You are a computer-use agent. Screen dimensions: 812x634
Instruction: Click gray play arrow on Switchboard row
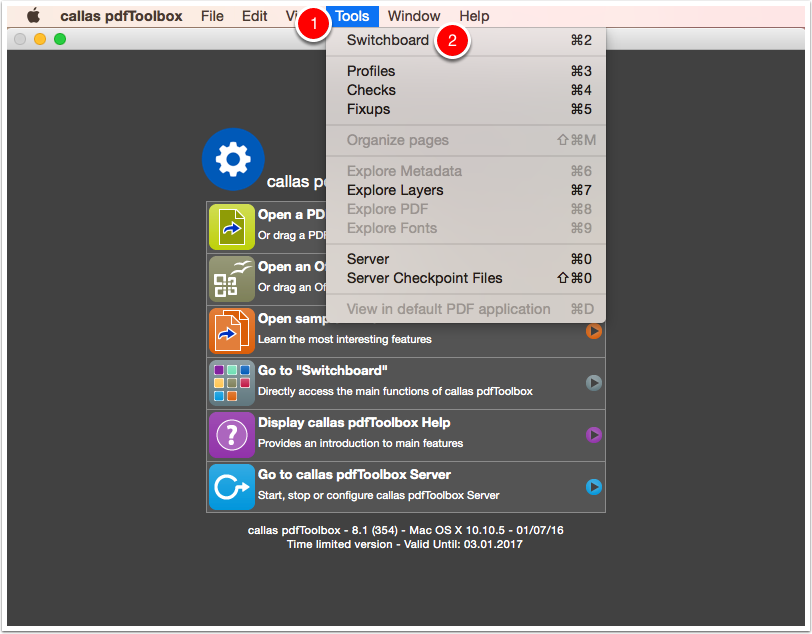coord(593,383)
